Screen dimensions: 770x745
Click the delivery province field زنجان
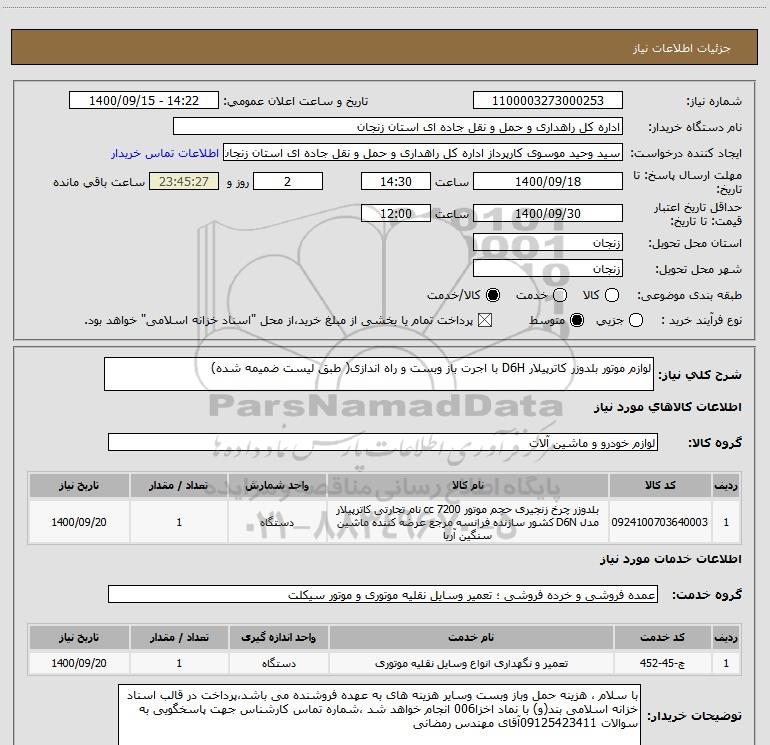tap(548, 243)
